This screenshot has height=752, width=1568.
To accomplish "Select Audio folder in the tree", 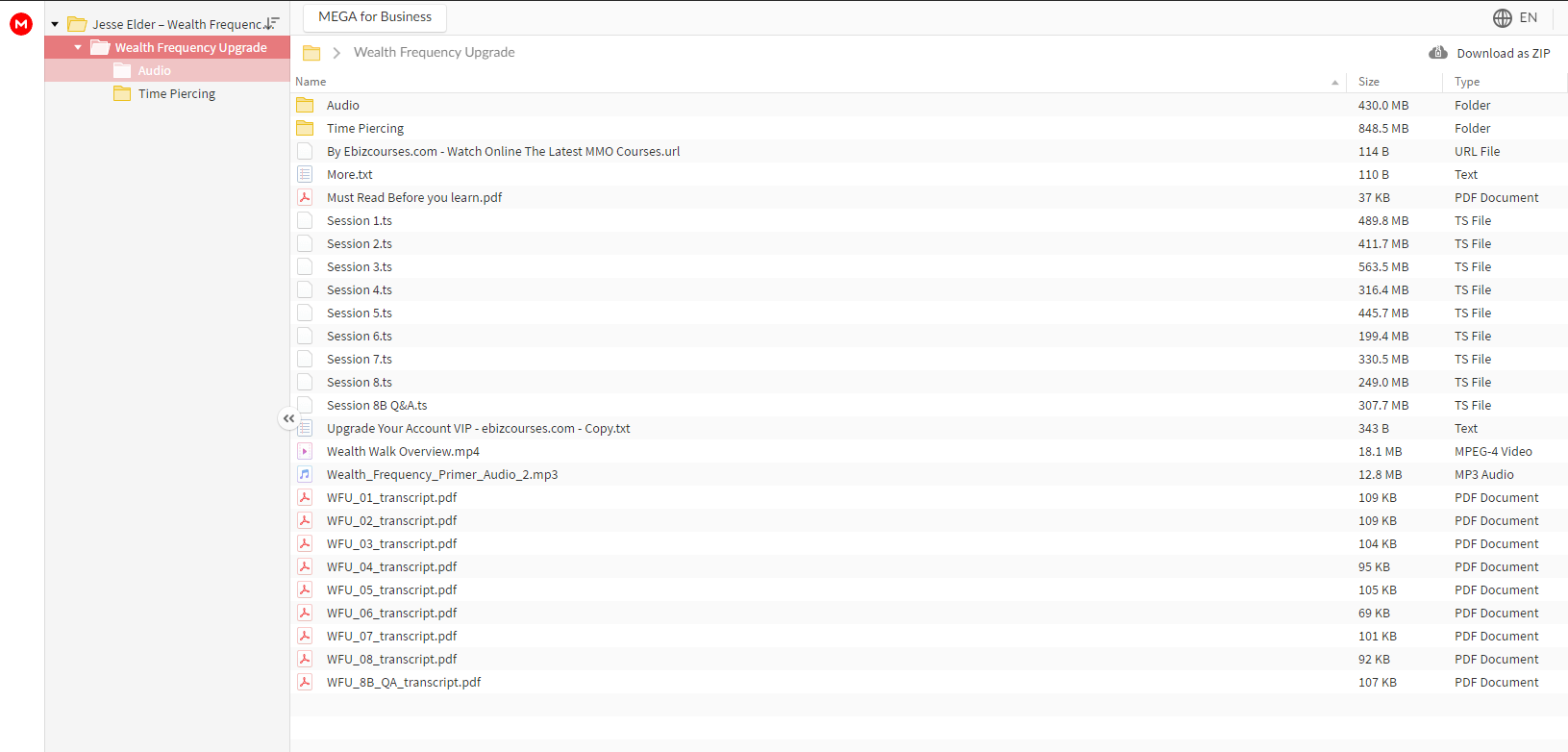I will point(155,70).
